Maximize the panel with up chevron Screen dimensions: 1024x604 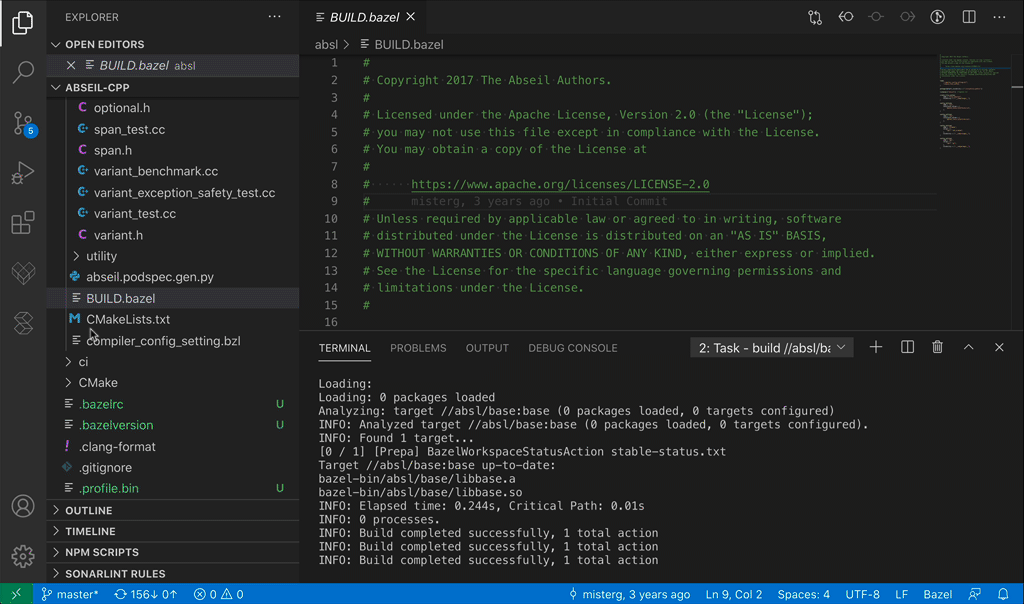pyautogui.click(x=968, y=347)
